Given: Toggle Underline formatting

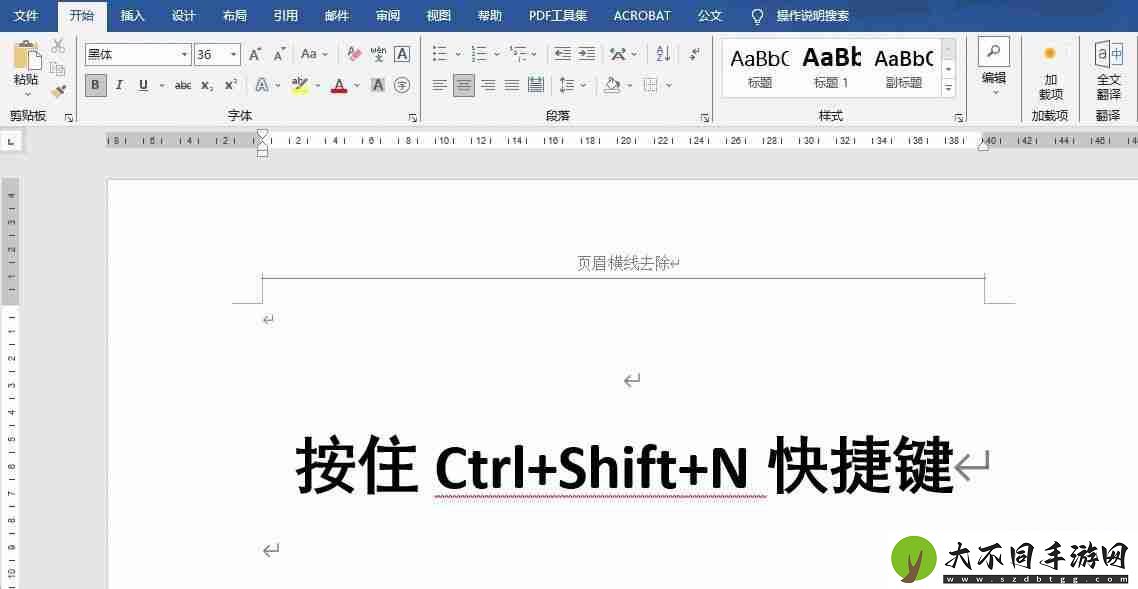Looking at the screenshot, I should click(x=143, y=86).
